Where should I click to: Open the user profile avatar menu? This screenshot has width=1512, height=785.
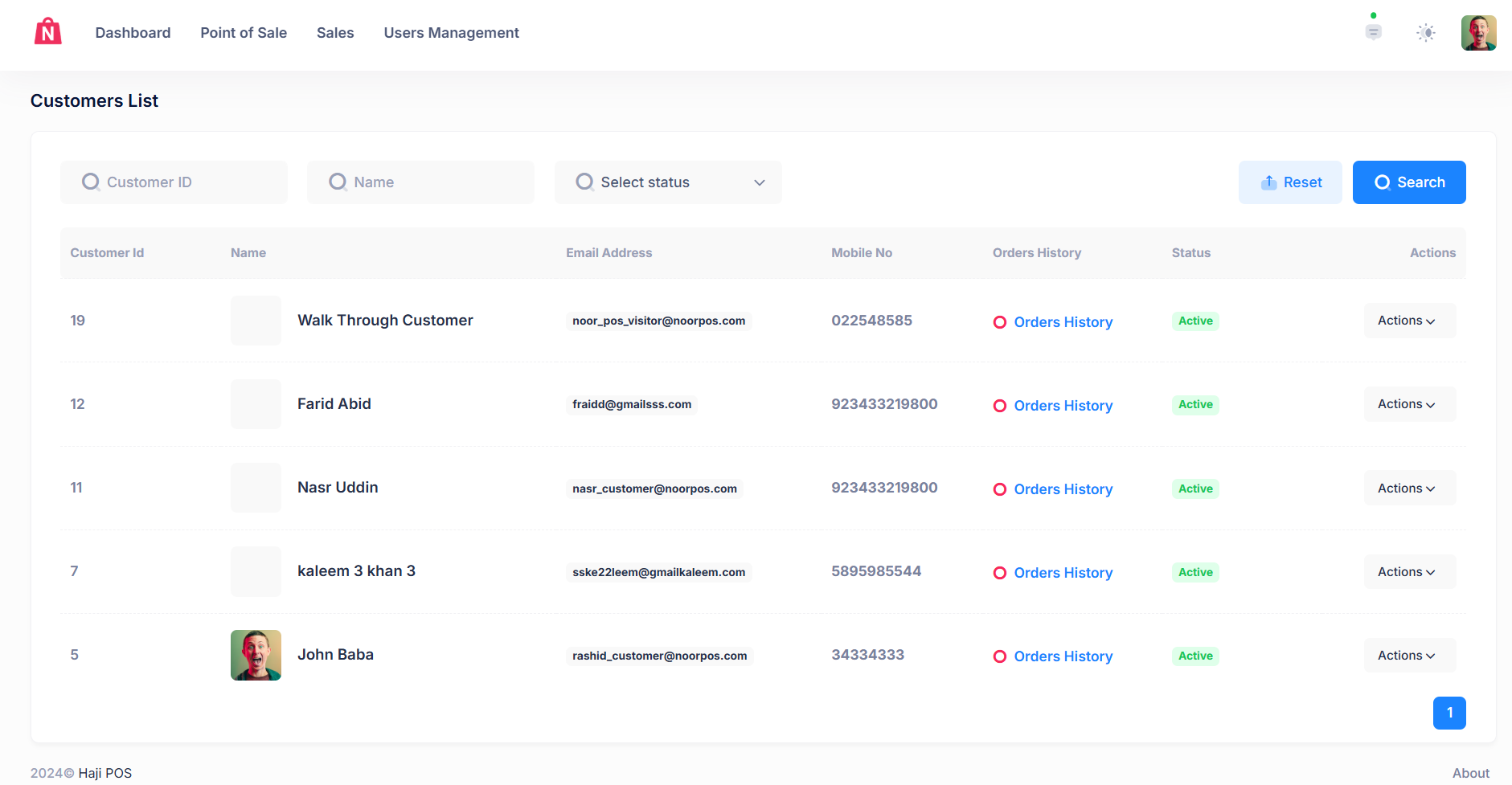click(1478, 33)
